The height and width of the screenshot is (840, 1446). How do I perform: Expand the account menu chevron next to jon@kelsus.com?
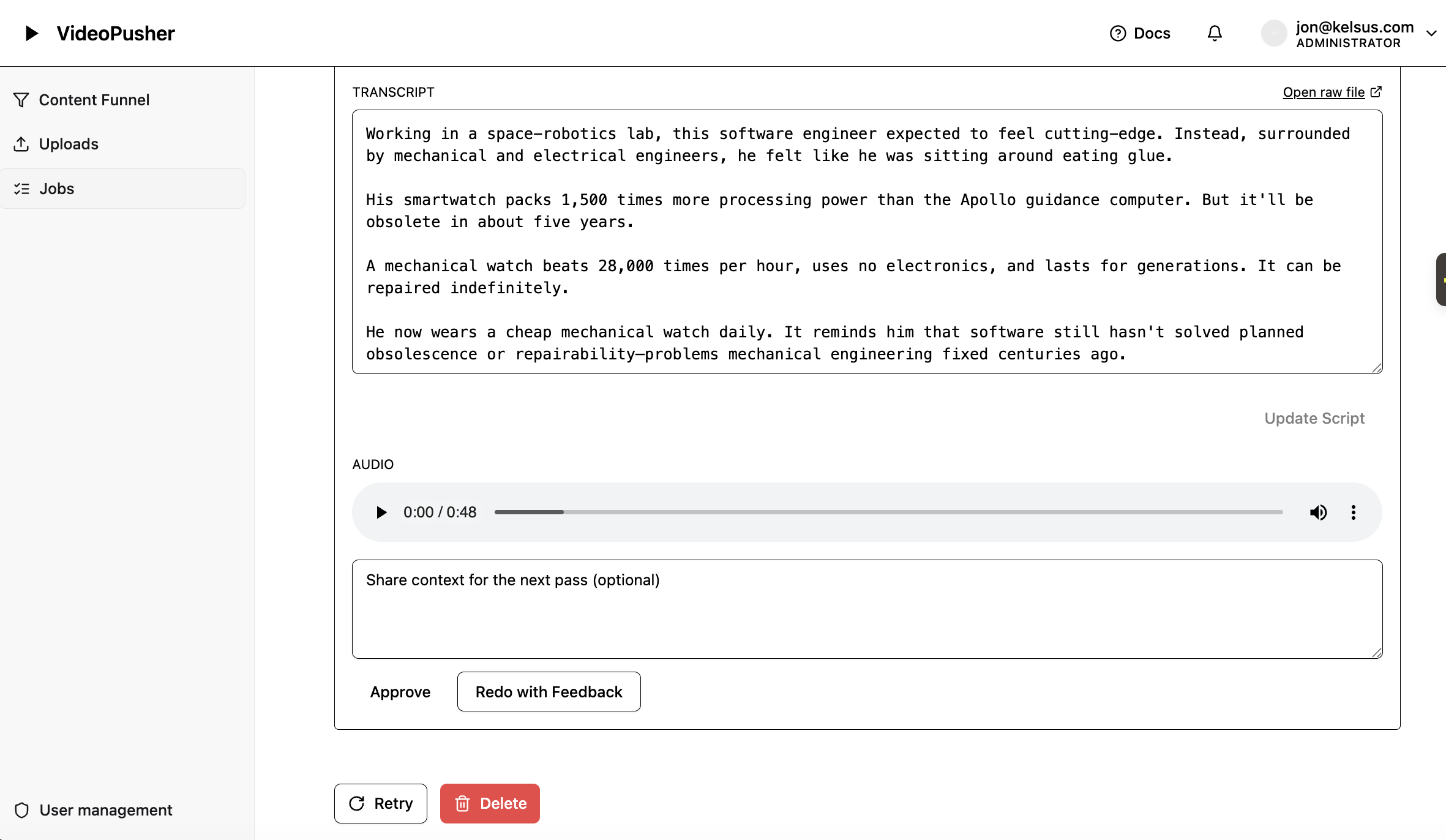pyautogui.click(x=1431, y=33)
